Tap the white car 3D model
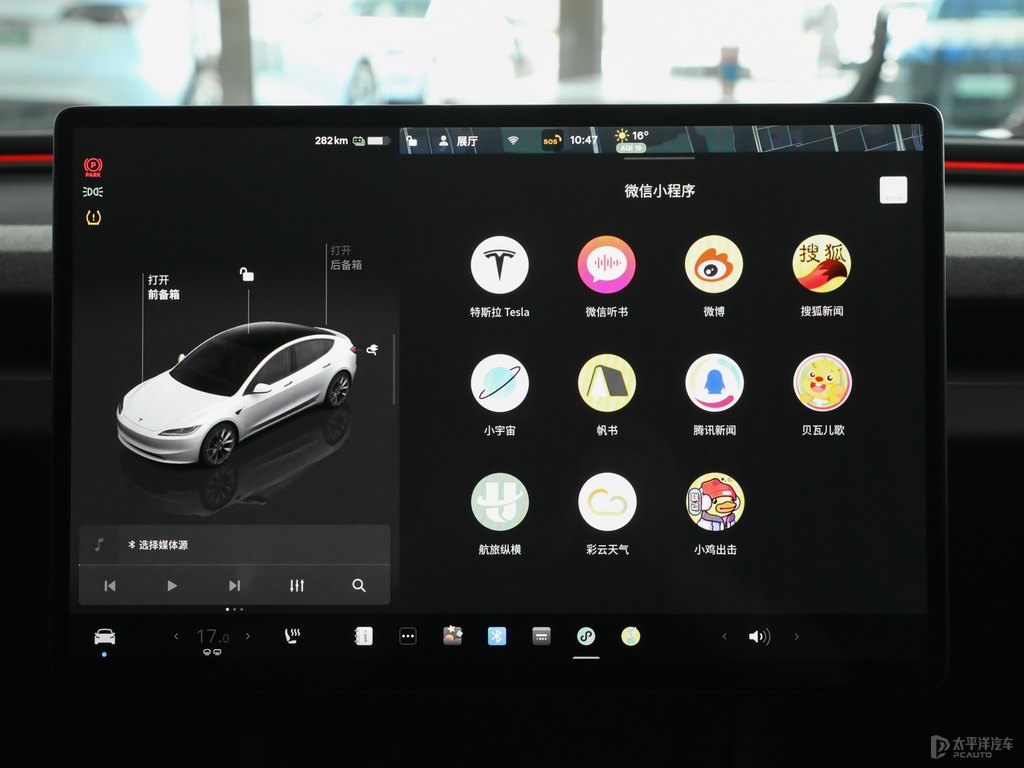The height and width of the screenshot is (768, 1024). tap(236, 392)
